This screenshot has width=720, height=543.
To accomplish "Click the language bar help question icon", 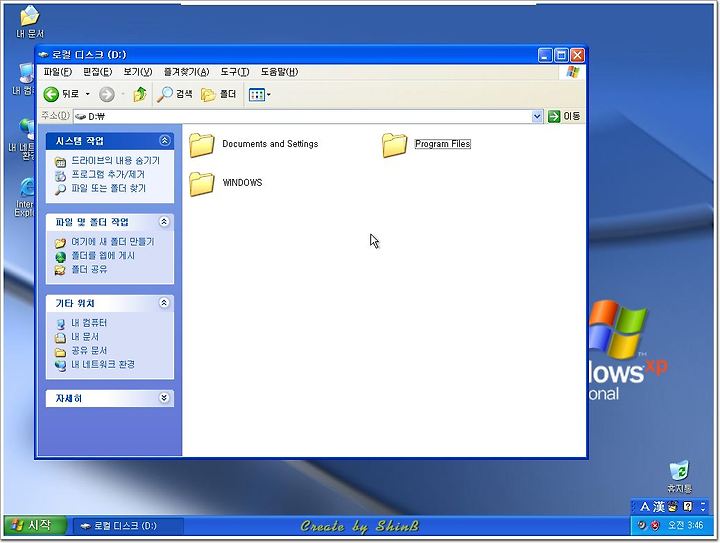I will tap(687, 506).
